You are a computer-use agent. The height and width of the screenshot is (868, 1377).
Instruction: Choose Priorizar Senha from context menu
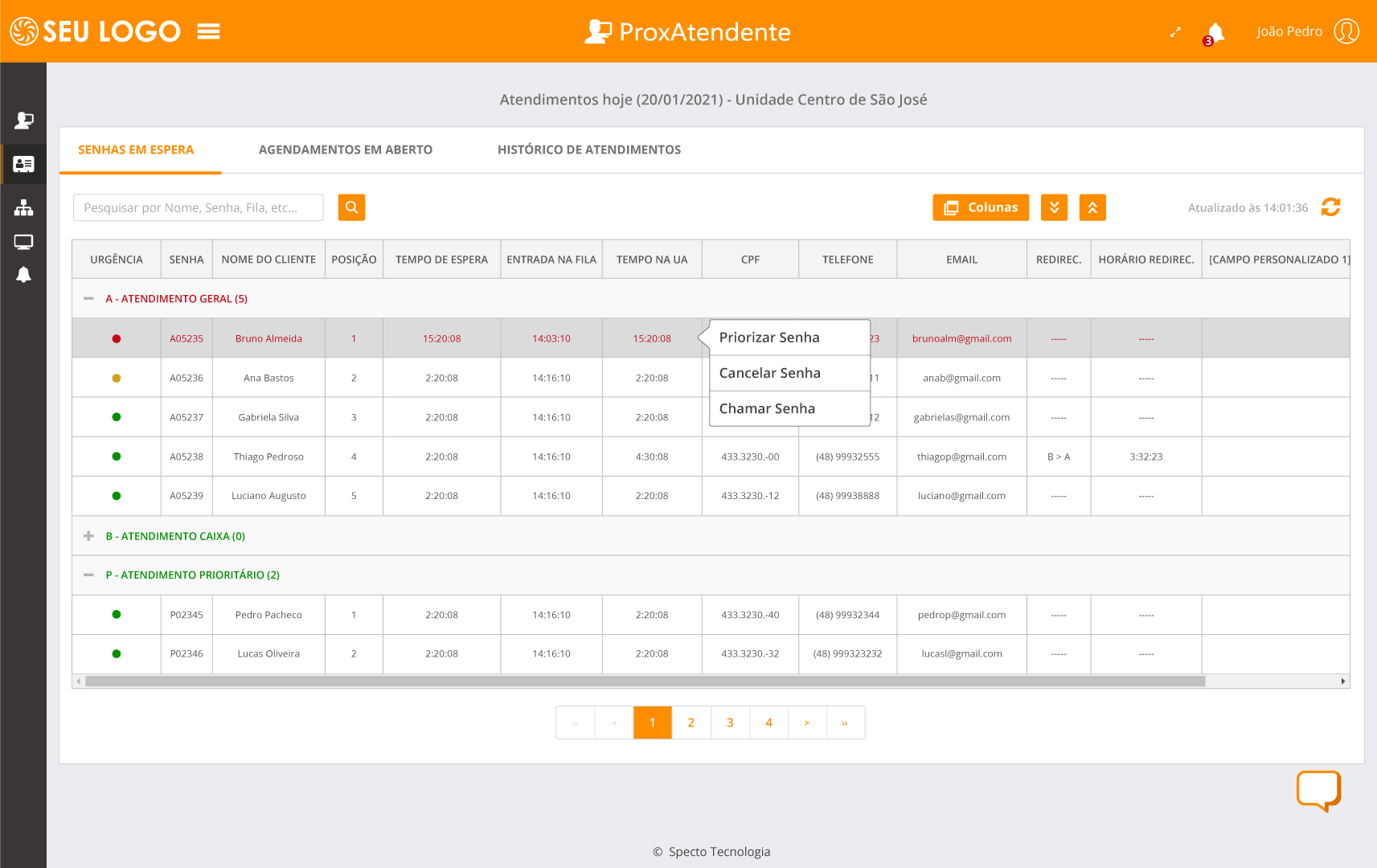[789, 338]
